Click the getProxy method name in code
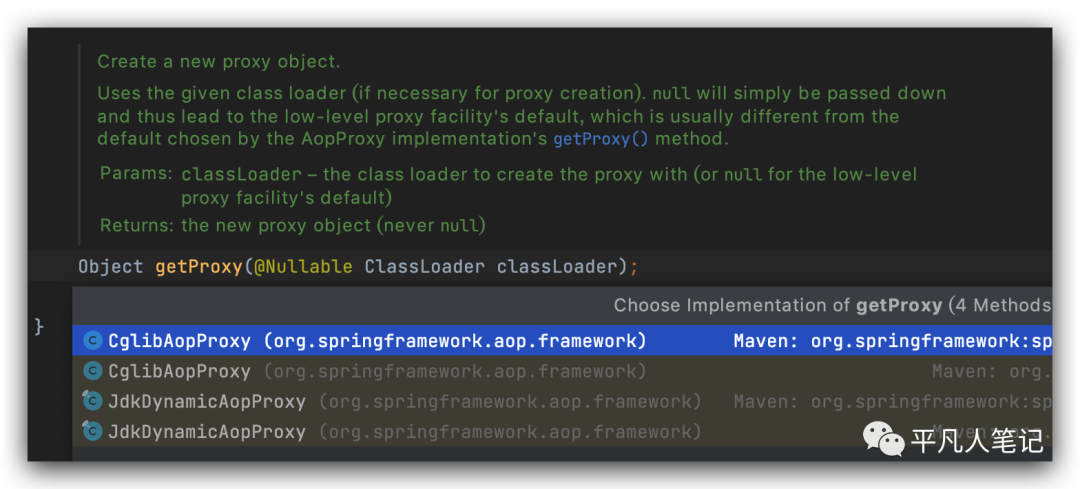Image resolution: width=1080 pixels, height=489 pixels. pyautogui.click(x=199, y=267)
